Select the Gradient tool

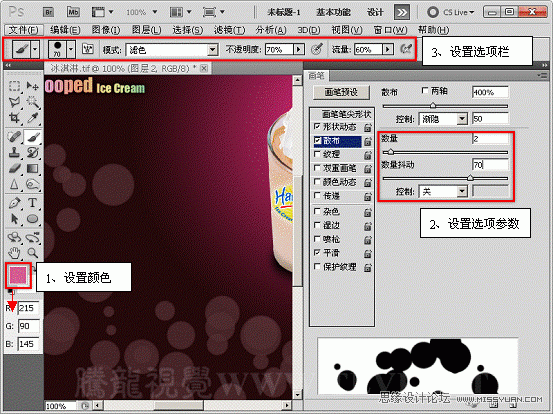click(x=32, y=169)
